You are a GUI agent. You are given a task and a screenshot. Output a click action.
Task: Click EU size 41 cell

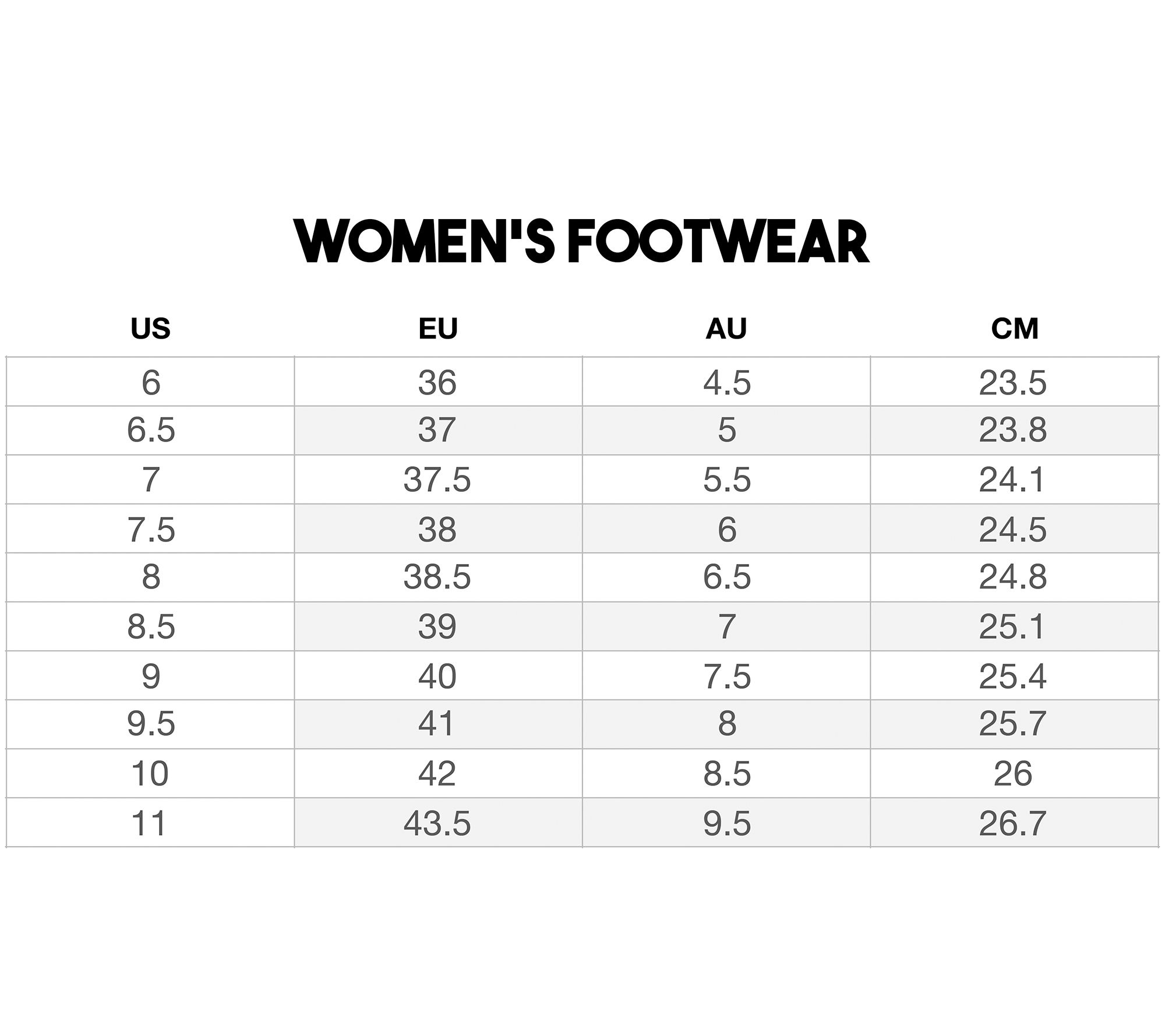[438, 724]
